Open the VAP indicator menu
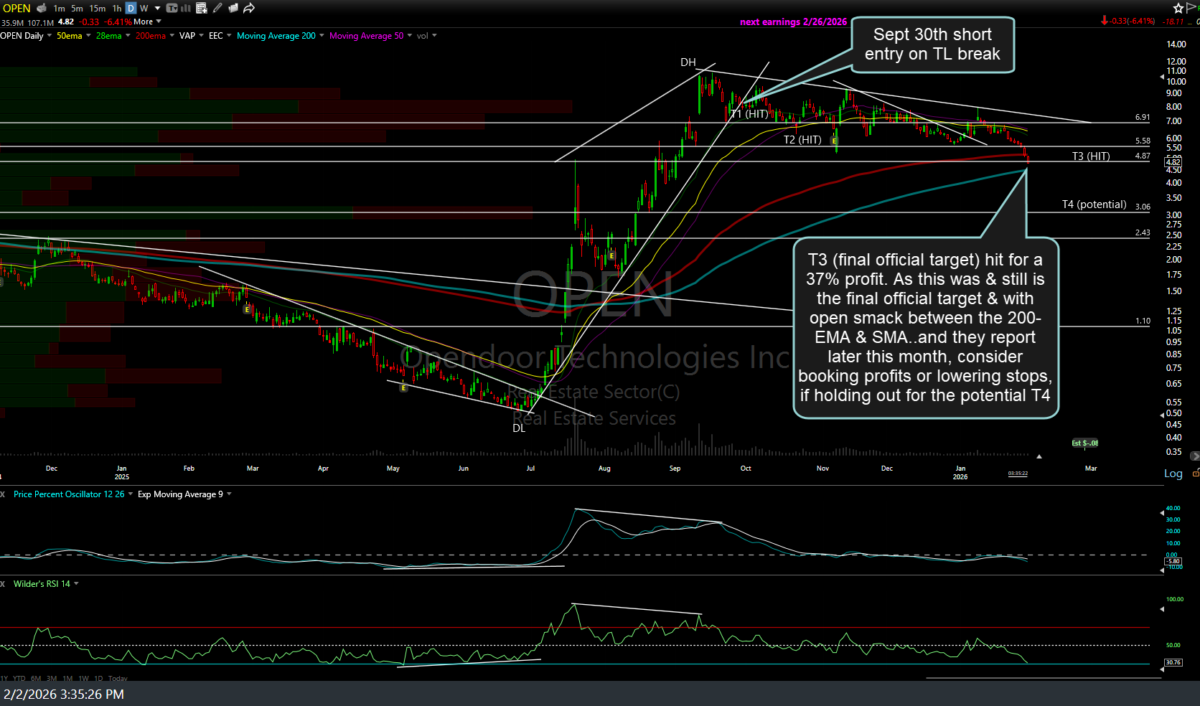This screenshot has width=1200, height=706. coord(187,36)
